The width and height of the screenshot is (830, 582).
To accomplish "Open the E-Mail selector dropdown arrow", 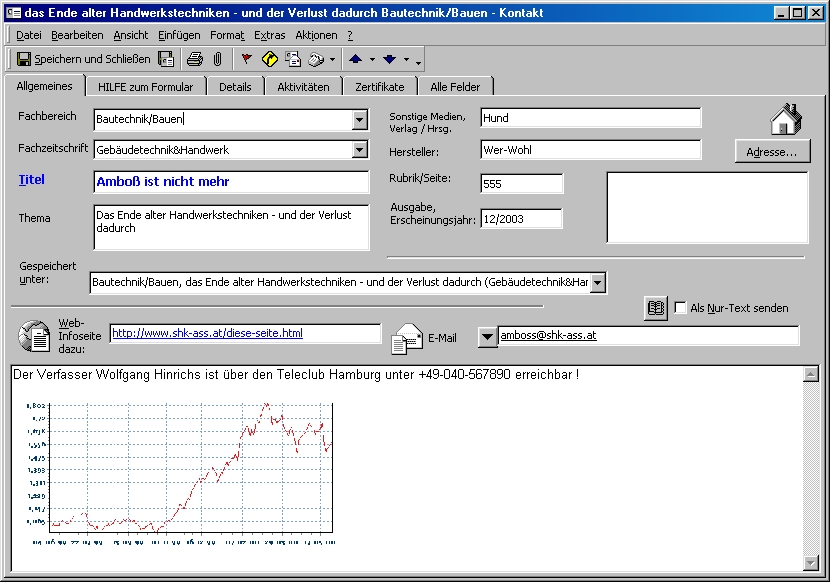I will tap(487, 336).
